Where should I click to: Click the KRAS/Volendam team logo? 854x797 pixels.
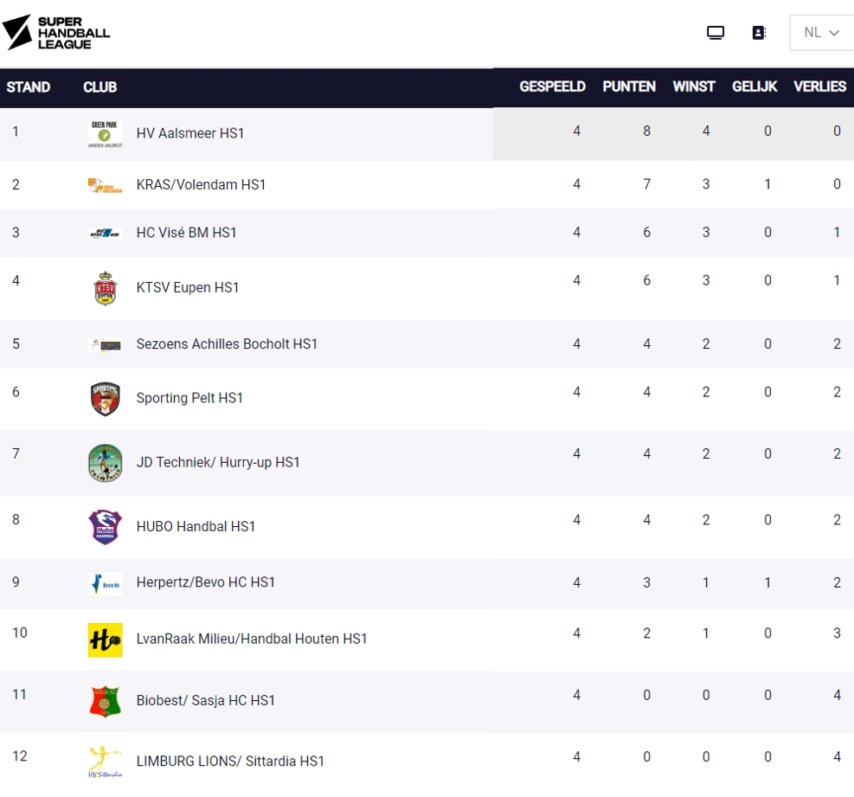[x=104, y=184]
